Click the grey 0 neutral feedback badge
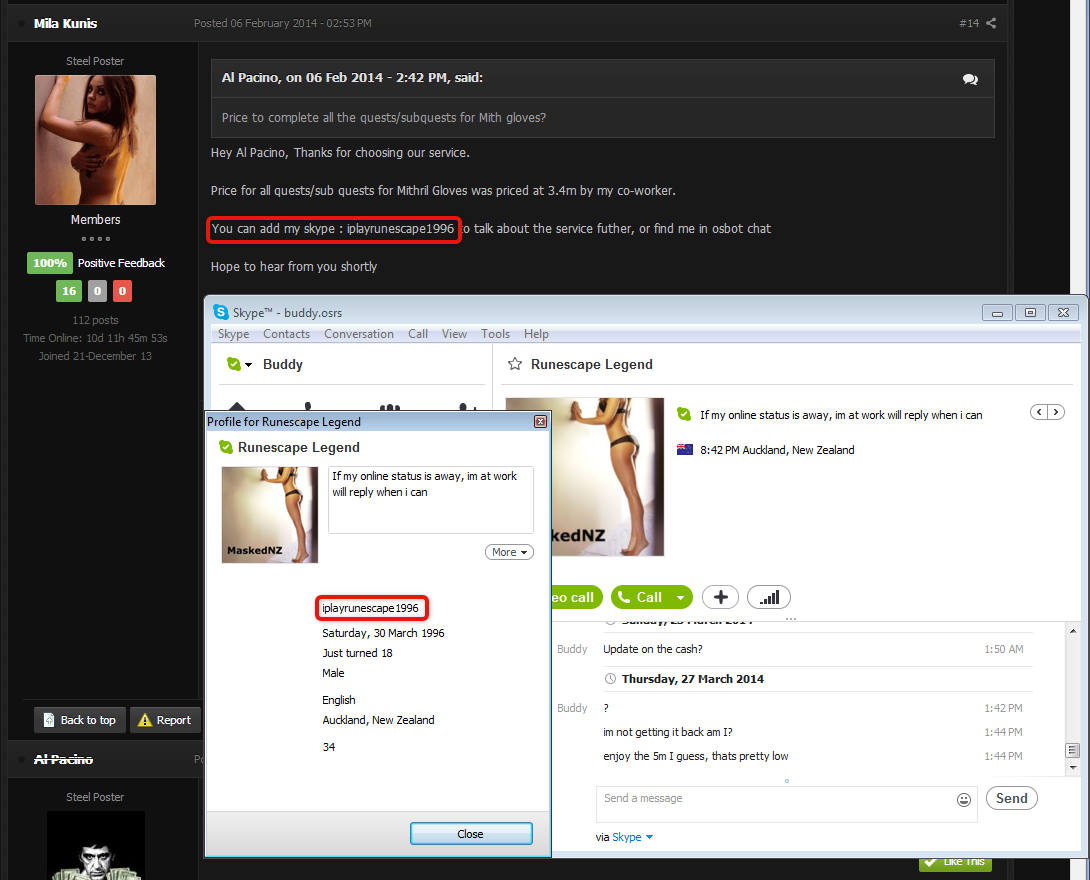Image resolution: width=1090 pixels, height=880 pixels. point(97,291)
